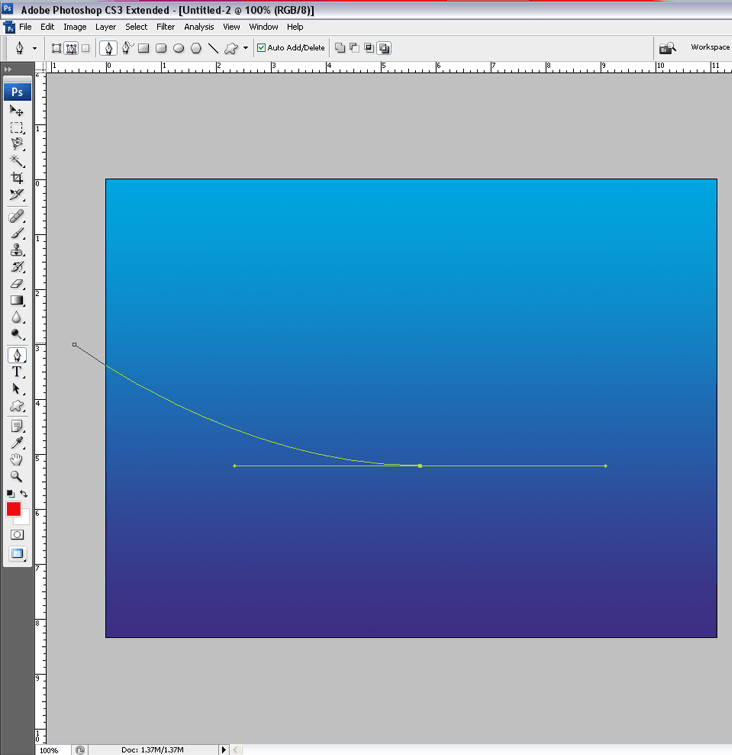Image resolution: width=732 pixels, height=755 pixels.
Task: Select the Move tool
Action: pos(17,110)
